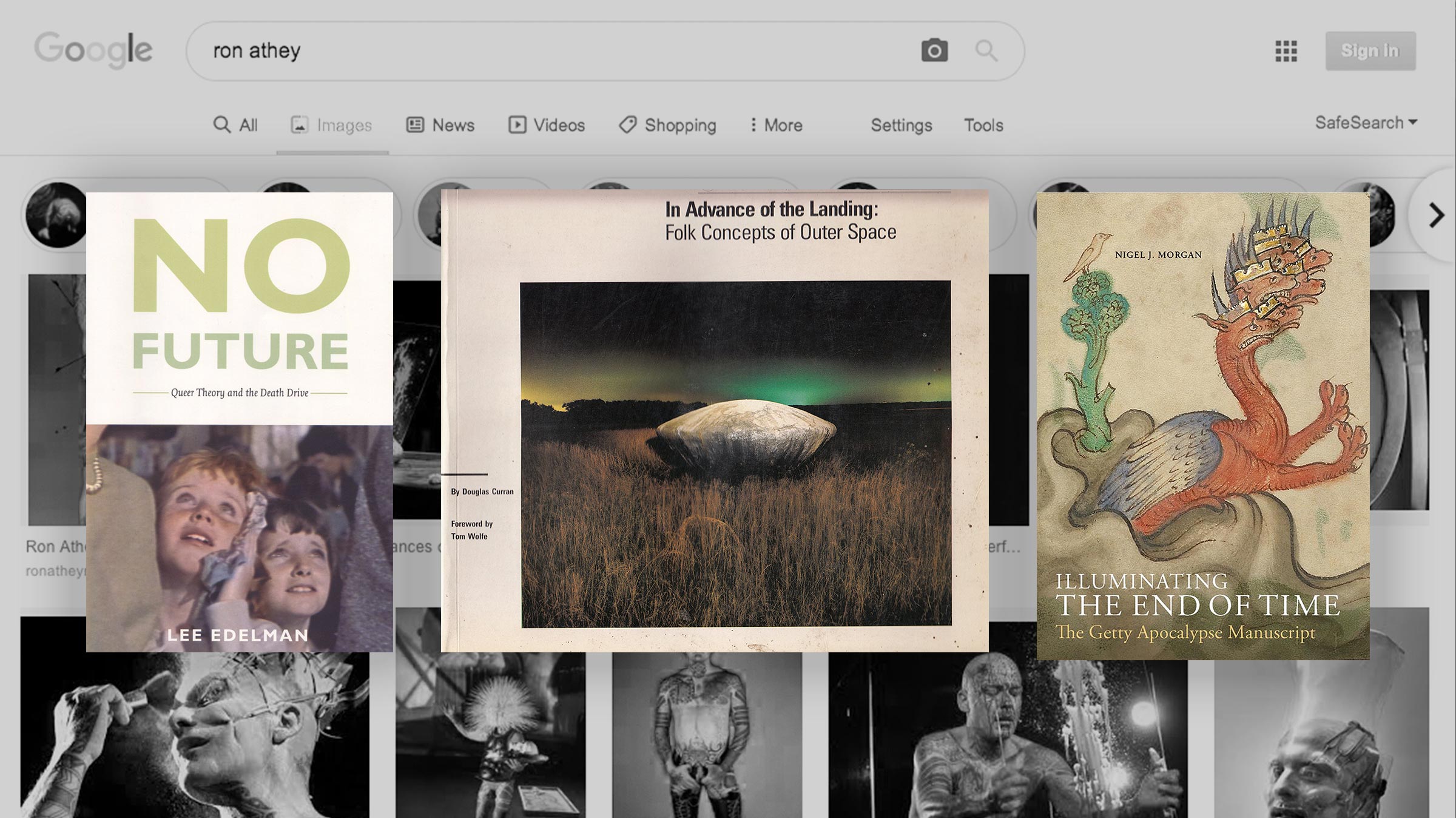Expand the SafeSearch dropdown
This screenshot has width=1456, height=818.
[1366, 123]
